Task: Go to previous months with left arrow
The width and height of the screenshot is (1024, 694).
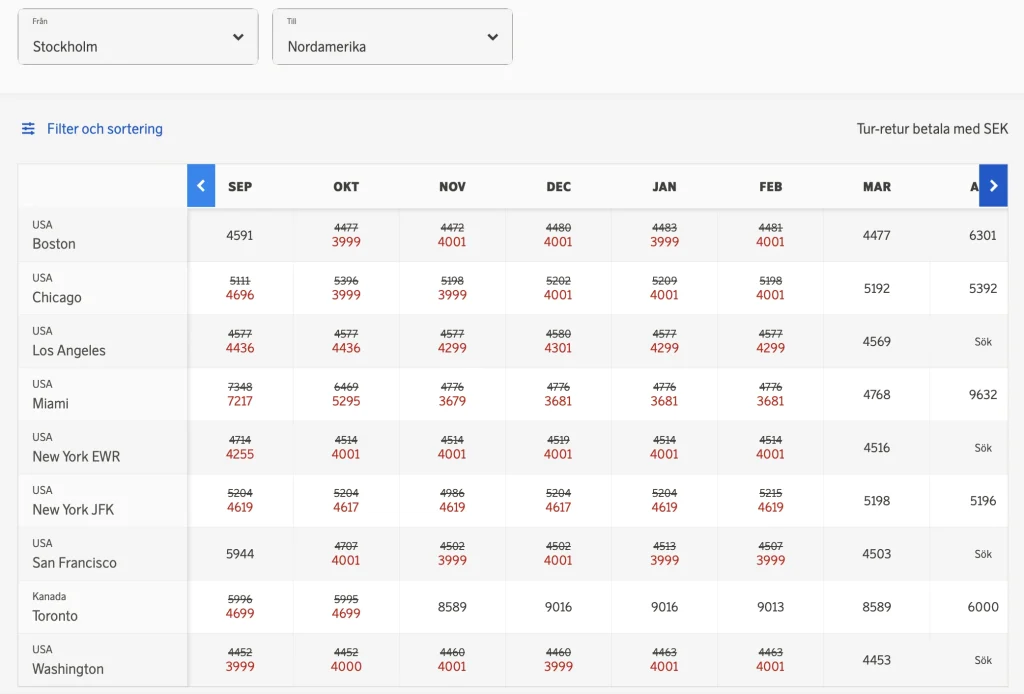Action: coord(201,186)
